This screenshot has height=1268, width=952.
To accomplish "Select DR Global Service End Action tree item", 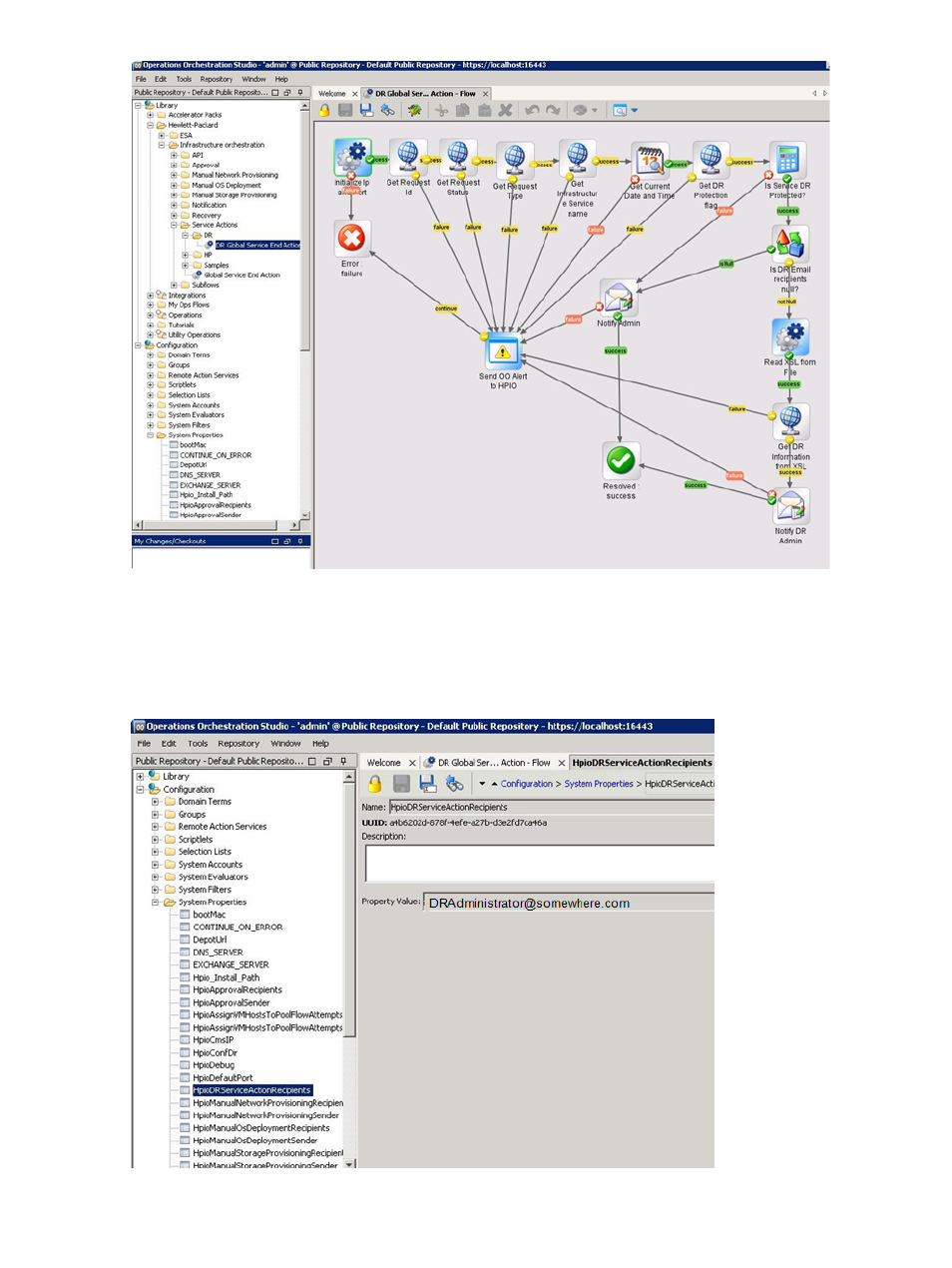I will pos(257,246).
